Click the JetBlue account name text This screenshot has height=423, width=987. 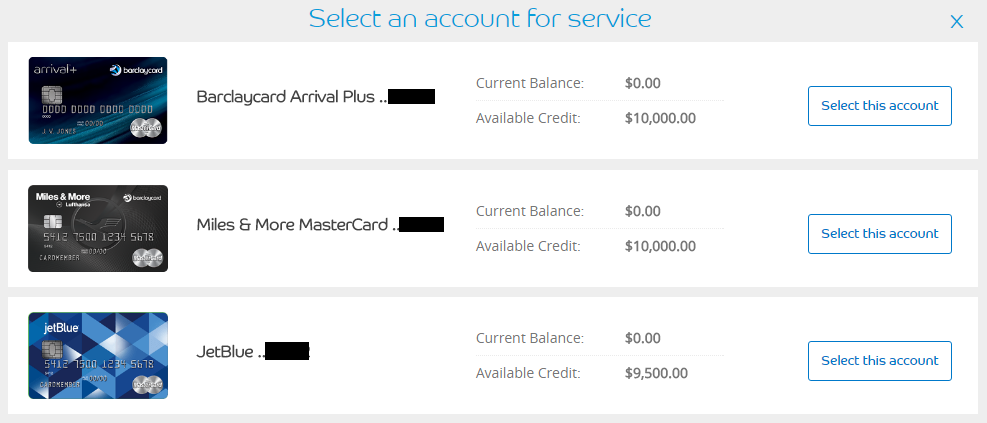pyautogui.click(x=230, y=351)
